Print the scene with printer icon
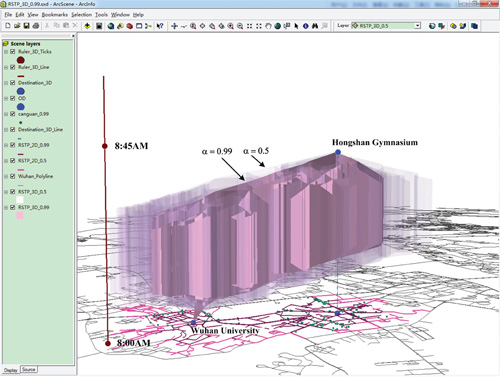The height and width of the screenshot is (377, 500). [36, 26]
